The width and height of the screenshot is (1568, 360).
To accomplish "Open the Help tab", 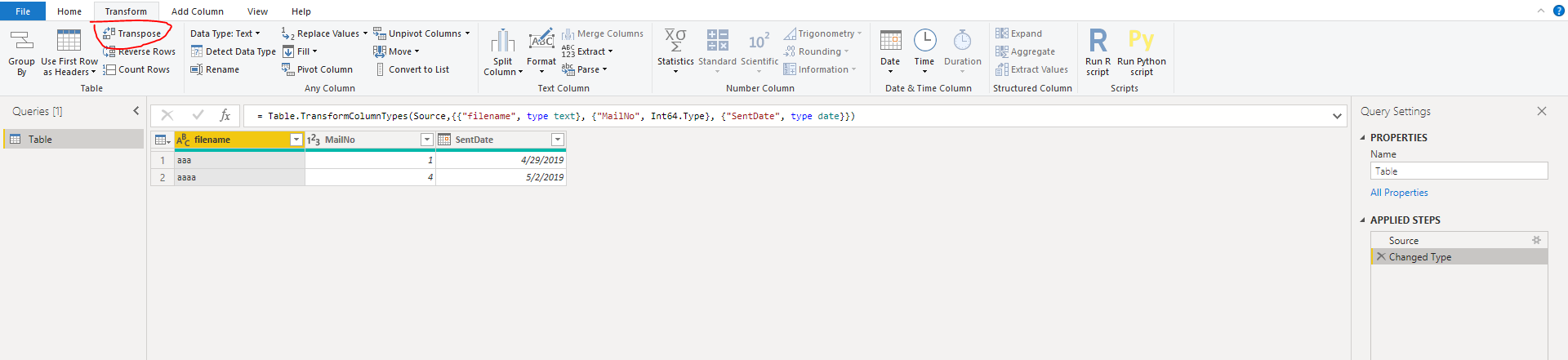I will coord(301,11).
